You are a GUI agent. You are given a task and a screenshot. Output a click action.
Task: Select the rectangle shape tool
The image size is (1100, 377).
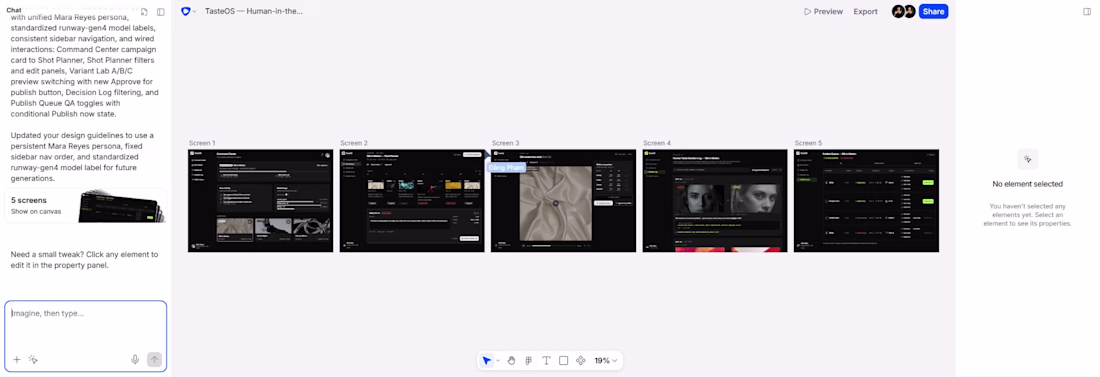click(563, 360)
